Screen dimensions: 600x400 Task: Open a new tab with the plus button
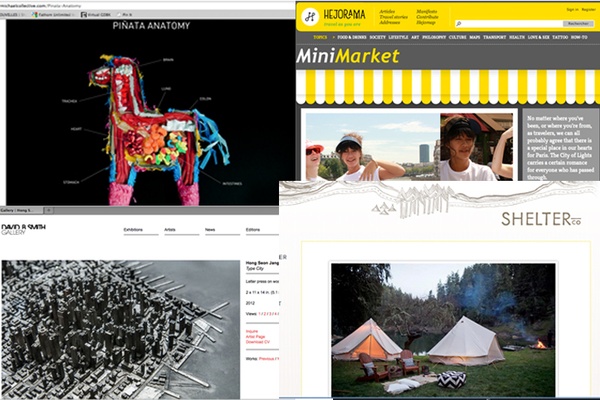point(49,211)
